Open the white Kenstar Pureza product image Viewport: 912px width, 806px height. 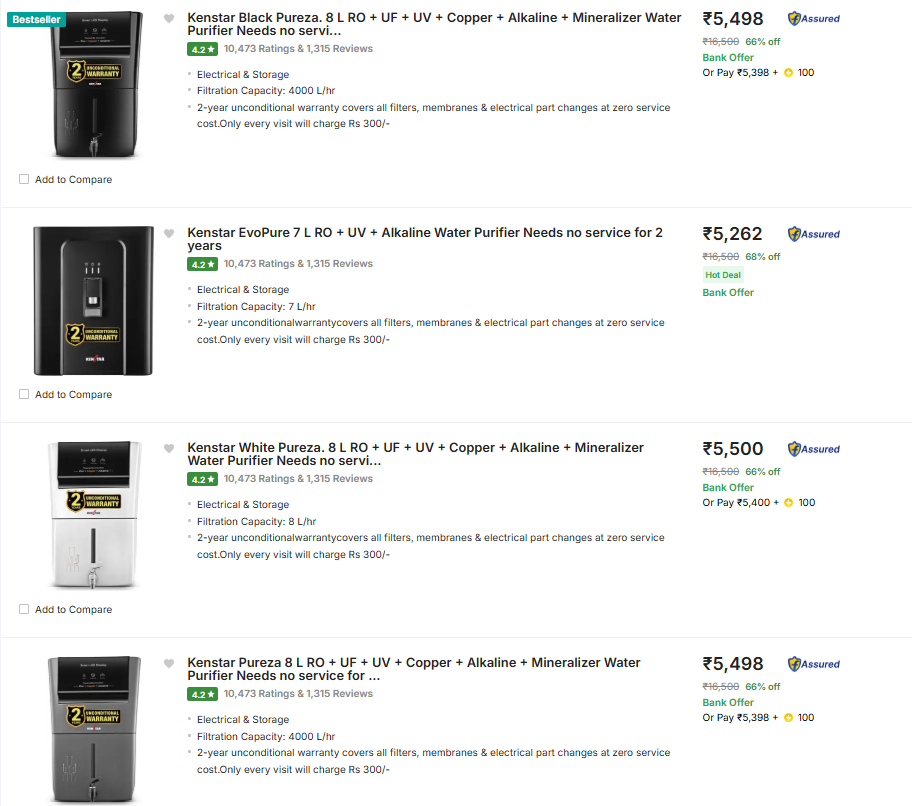pos(93,515)
